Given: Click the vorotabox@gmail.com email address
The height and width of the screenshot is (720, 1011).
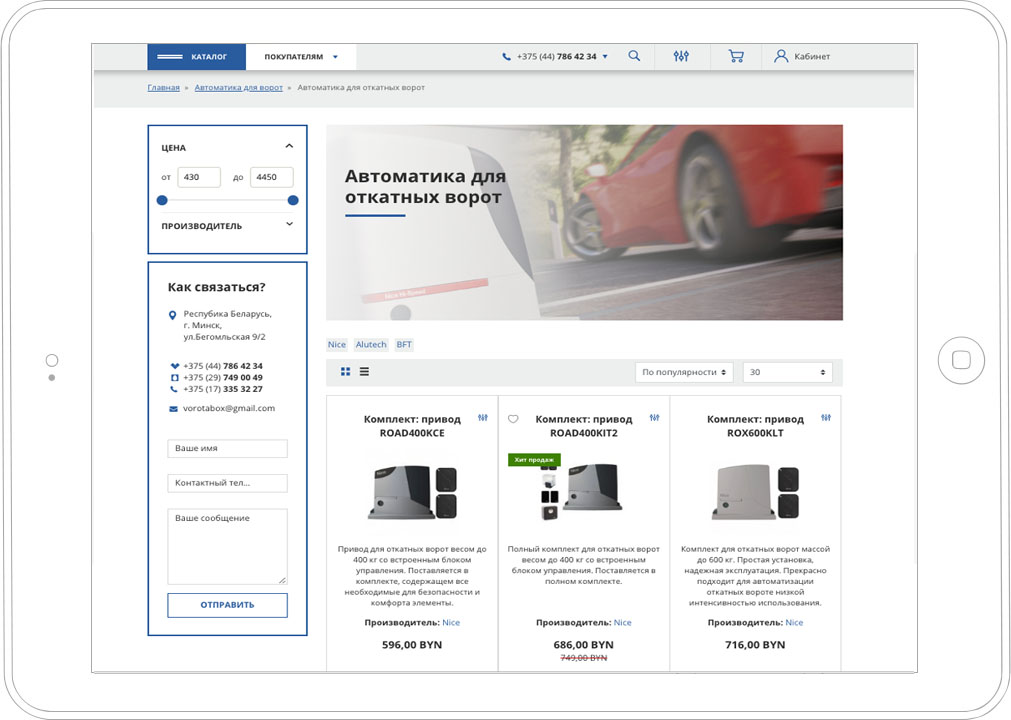Looking at the screenshot, I should (229, 409).
